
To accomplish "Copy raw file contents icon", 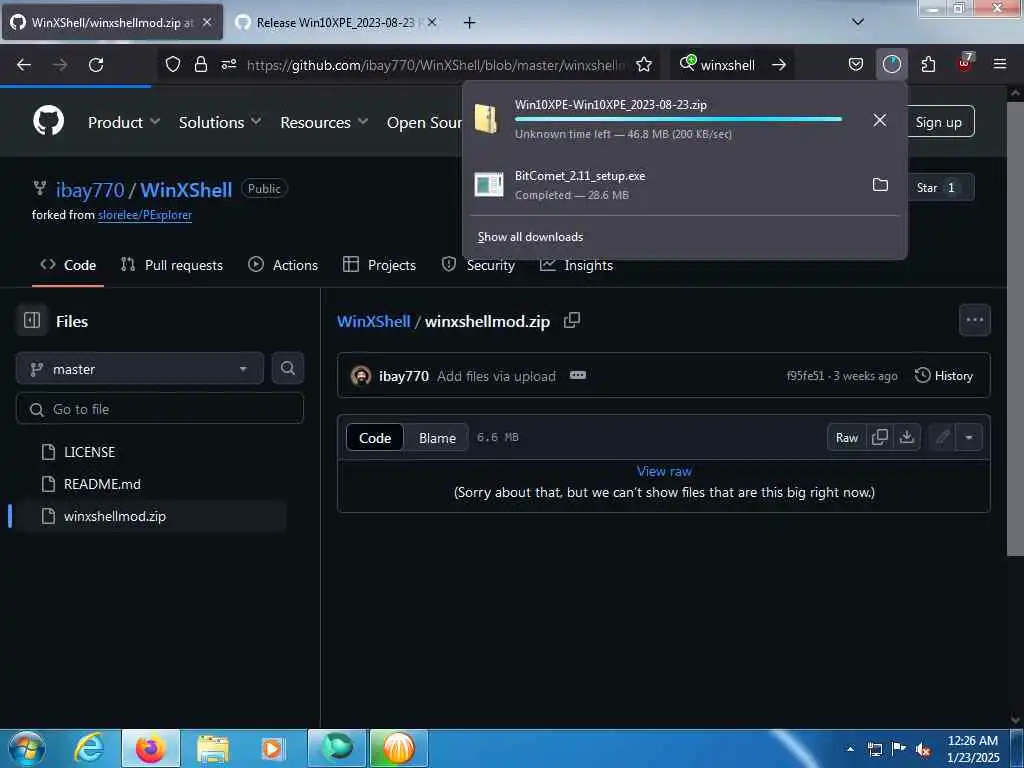I will 880,437.
